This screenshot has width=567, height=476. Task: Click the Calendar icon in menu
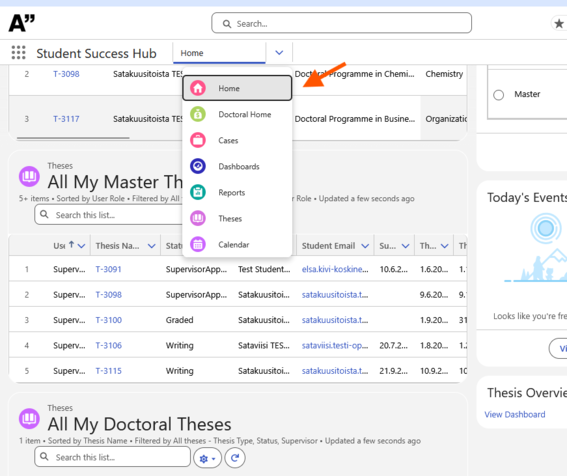pos(198,244)
